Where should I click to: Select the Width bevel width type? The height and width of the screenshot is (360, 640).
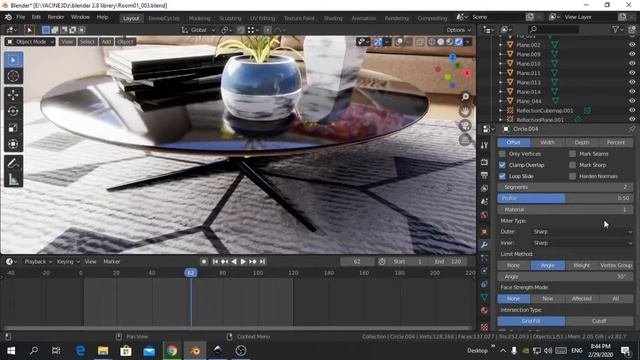[547, 142]
